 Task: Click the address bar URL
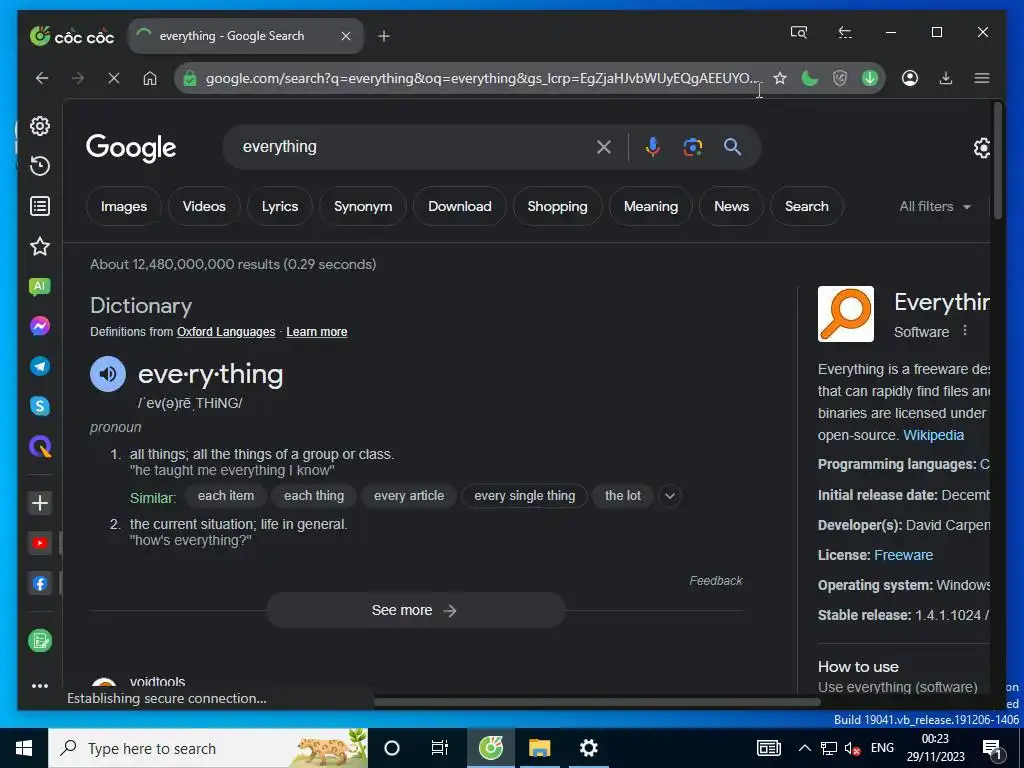click(483, 78)
